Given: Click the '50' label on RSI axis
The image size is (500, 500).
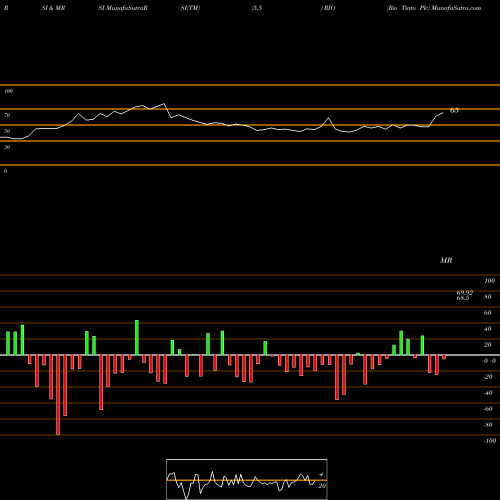Looking at the screenshot, I should pos(7,131).
